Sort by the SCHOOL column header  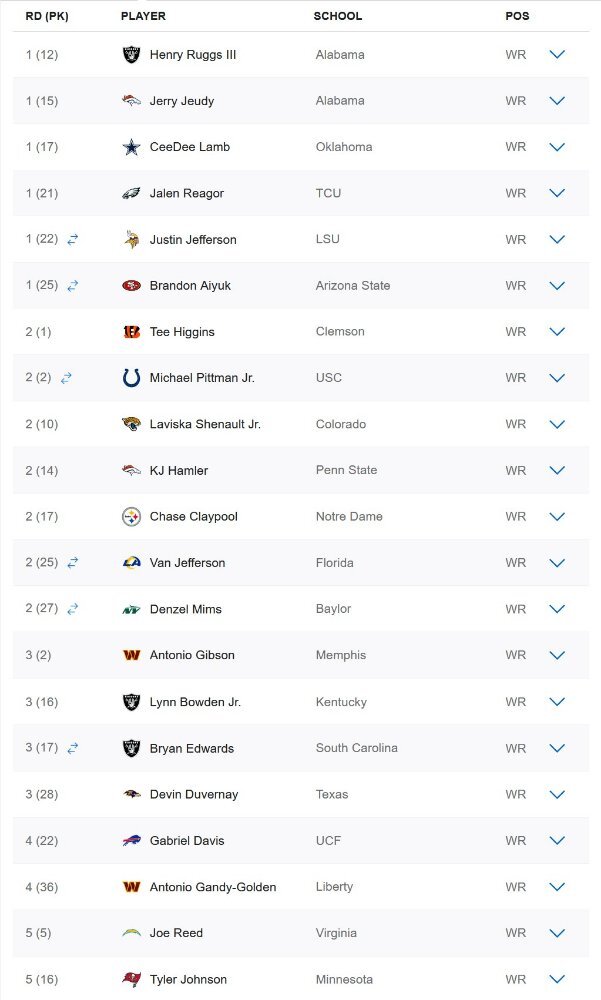(x=338, y=17)
